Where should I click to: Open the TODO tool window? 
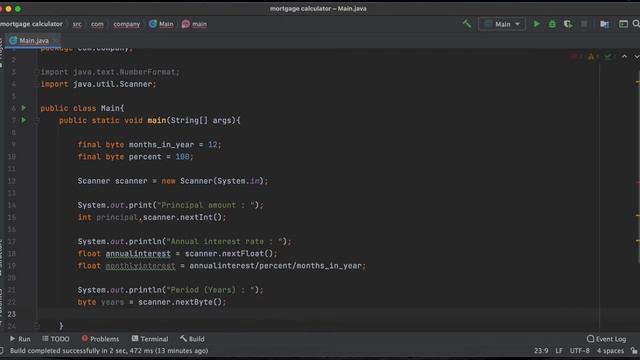56,339
